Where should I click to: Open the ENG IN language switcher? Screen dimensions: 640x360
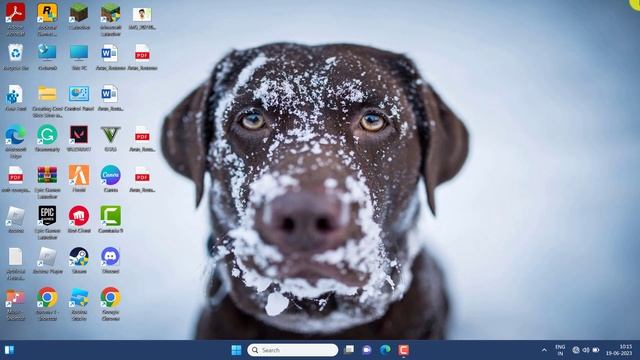[x=560, y=350]
